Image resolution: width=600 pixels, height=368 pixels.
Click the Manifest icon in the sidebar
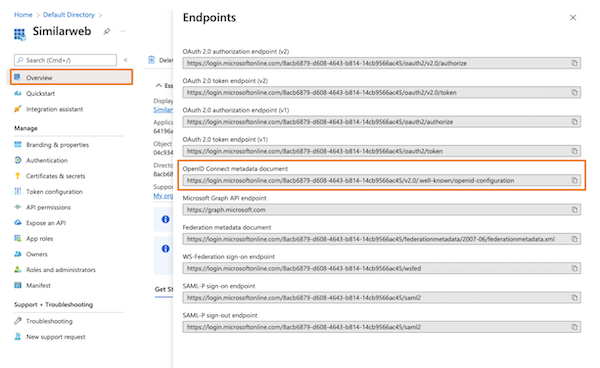(18, 285)
